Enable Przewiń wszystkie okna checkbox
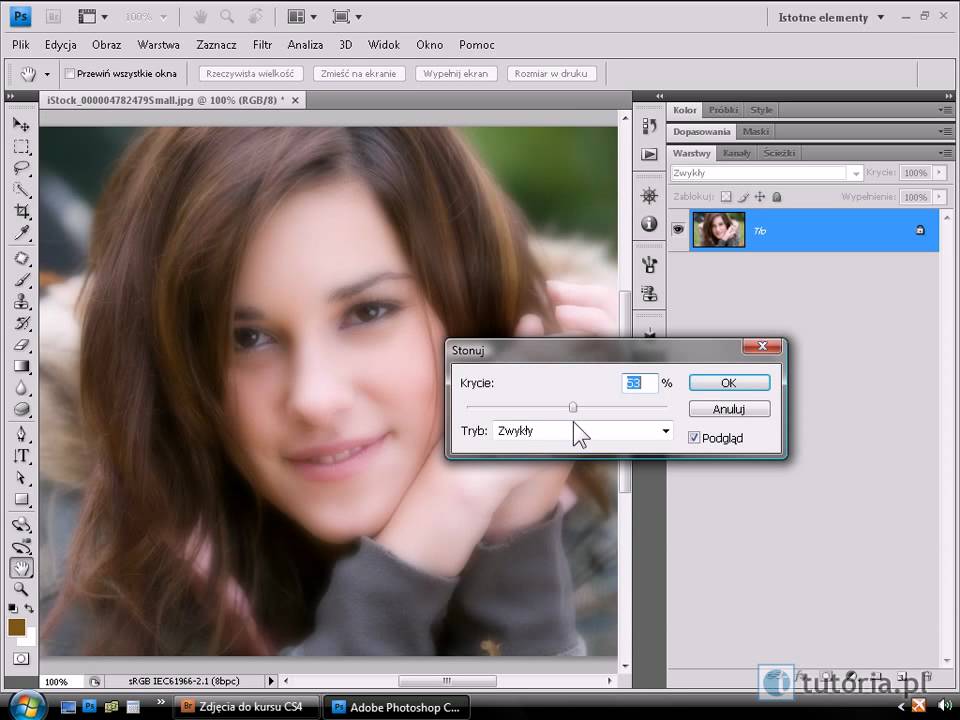 tap(70, 73)
